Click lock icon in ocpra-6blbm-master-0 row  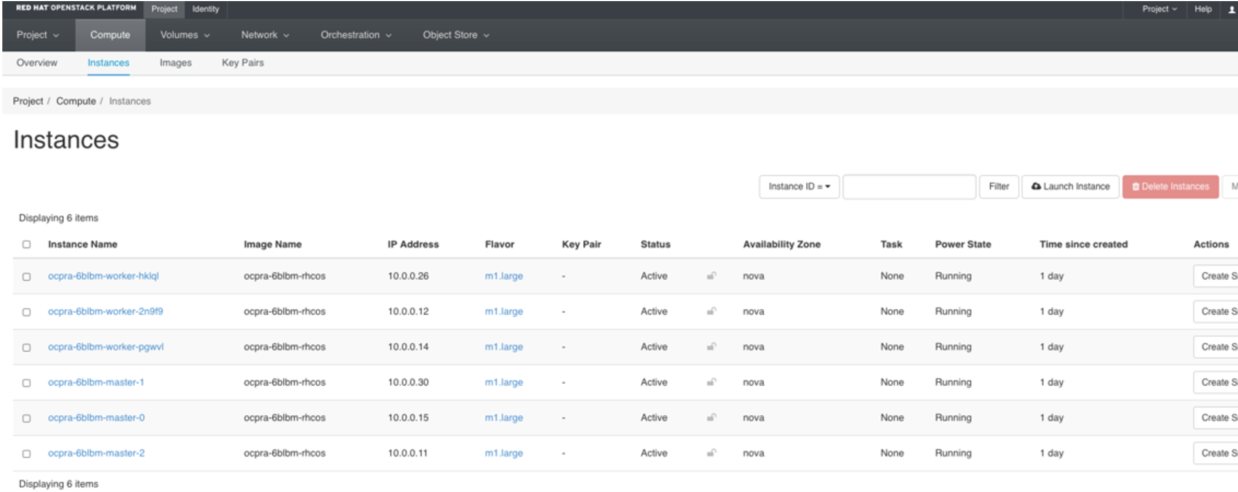pyautogui.click(x=711, y=418)
